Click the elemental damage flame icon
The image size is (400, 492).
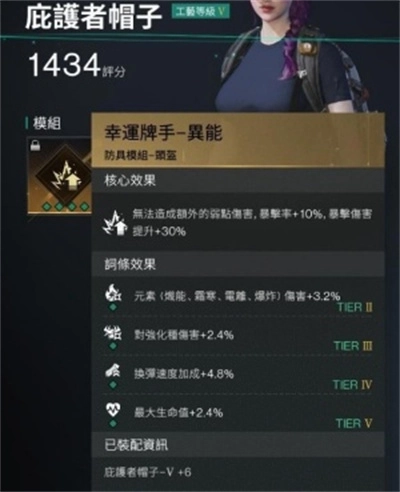113,293
